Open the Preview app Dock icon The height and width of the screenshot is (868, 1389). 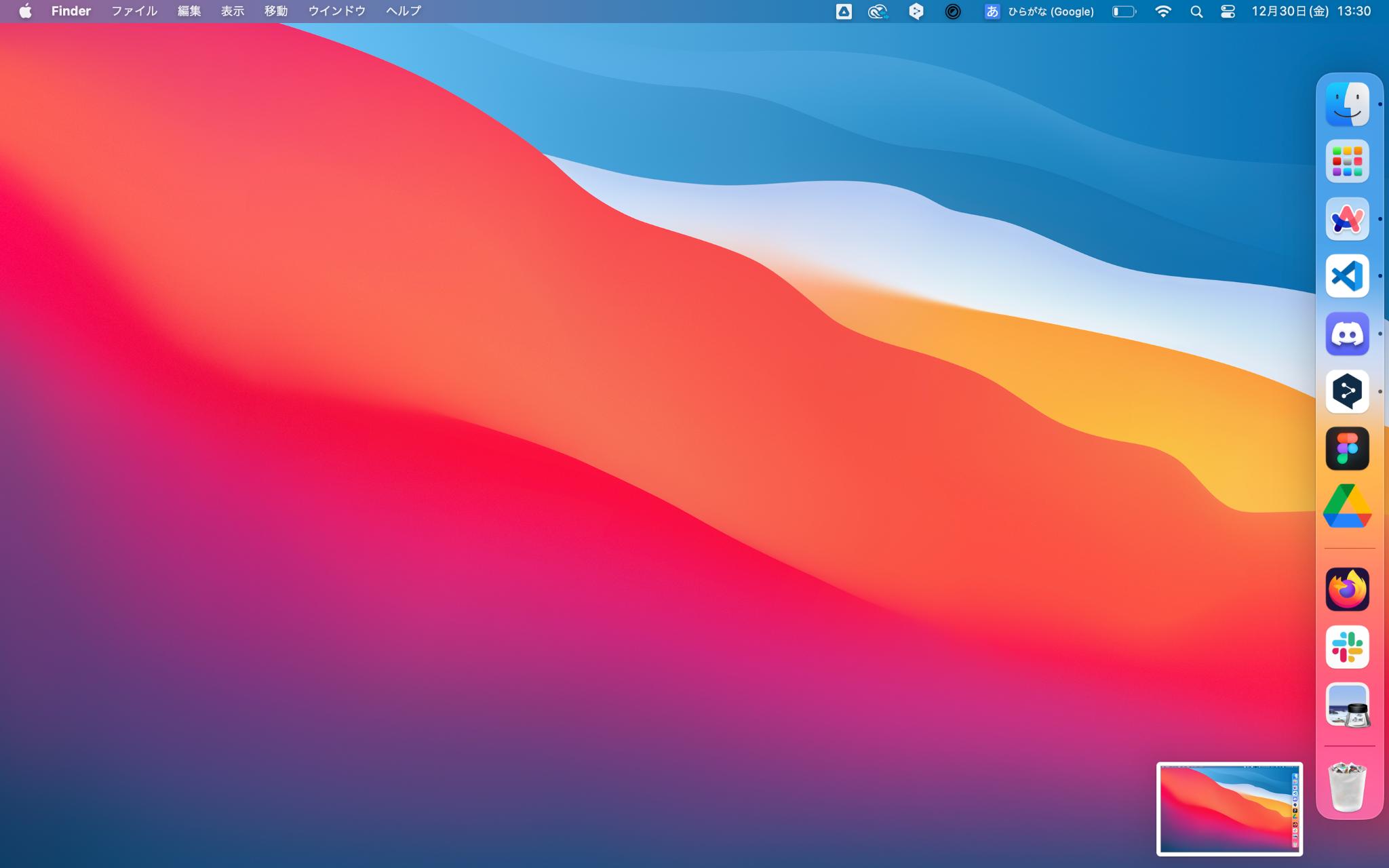[x=1347, y=705]
